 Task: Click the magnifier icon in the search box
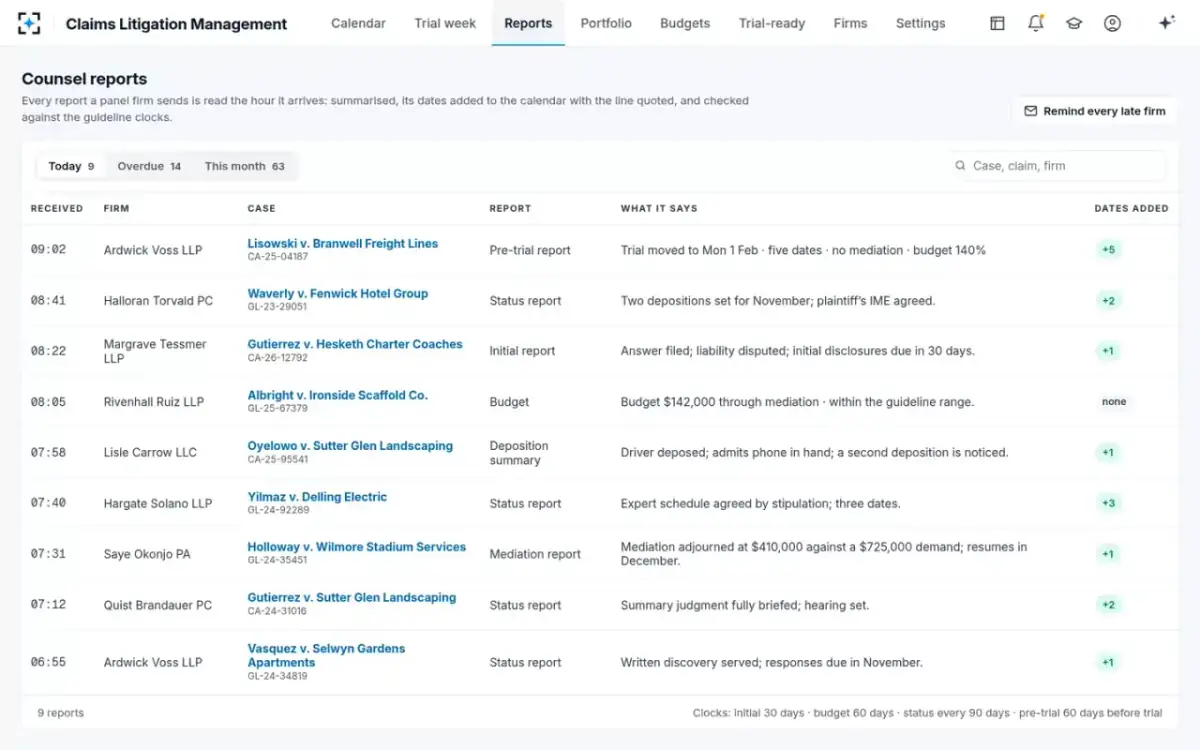tap(961, 166)
